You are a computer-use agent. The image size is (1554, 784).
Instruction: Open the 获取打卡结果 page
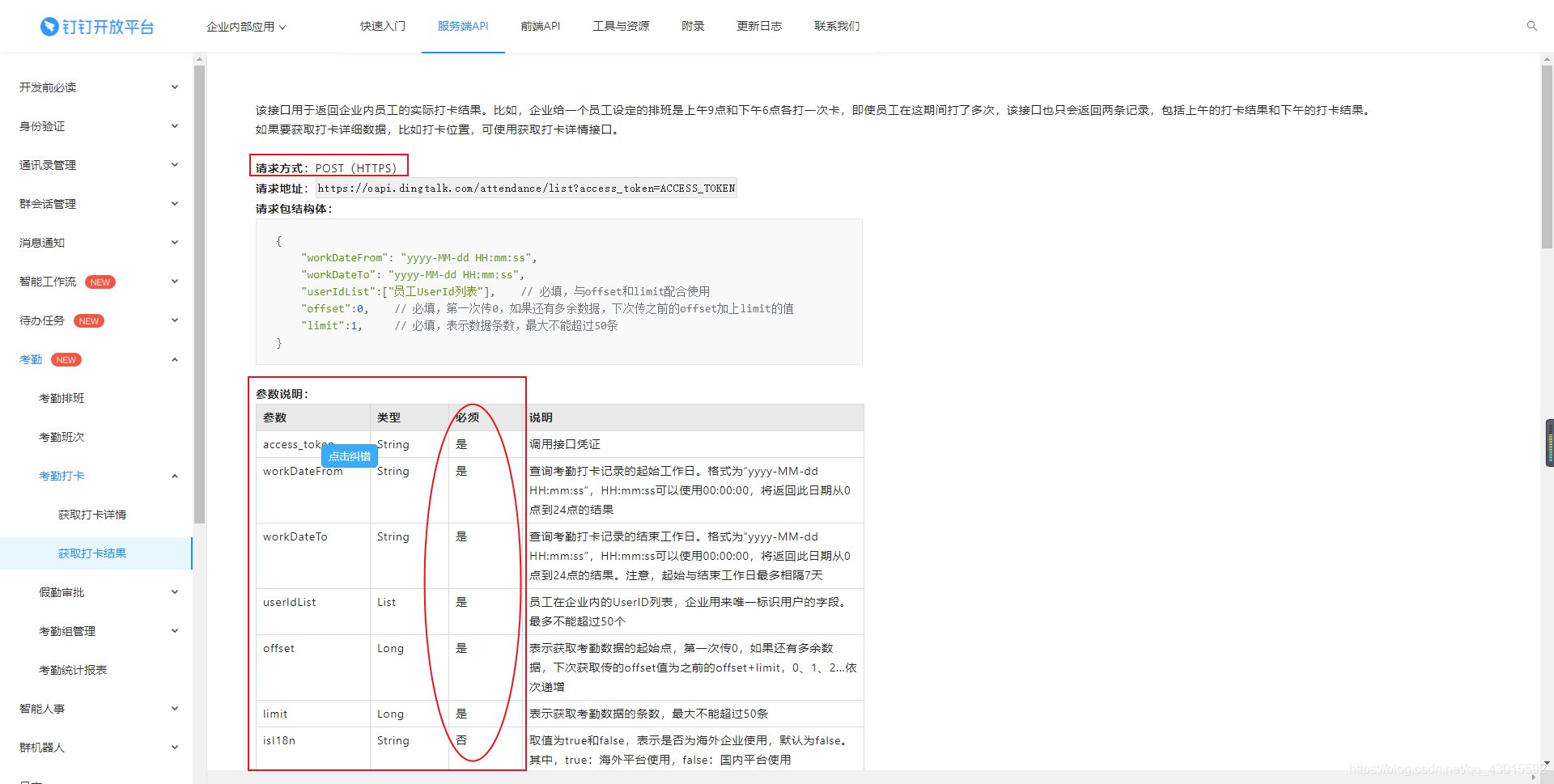[92, 553]
